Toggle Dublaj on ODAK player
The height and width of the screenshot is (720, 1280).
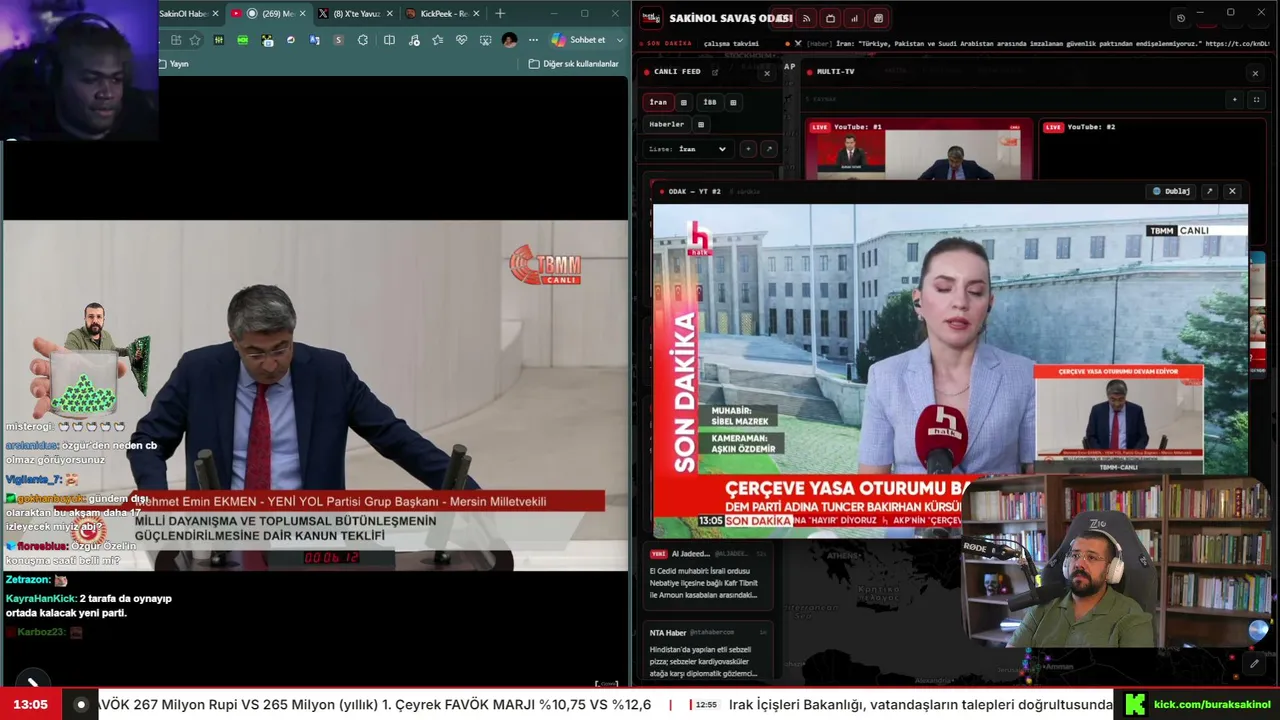click(1172, 191)
